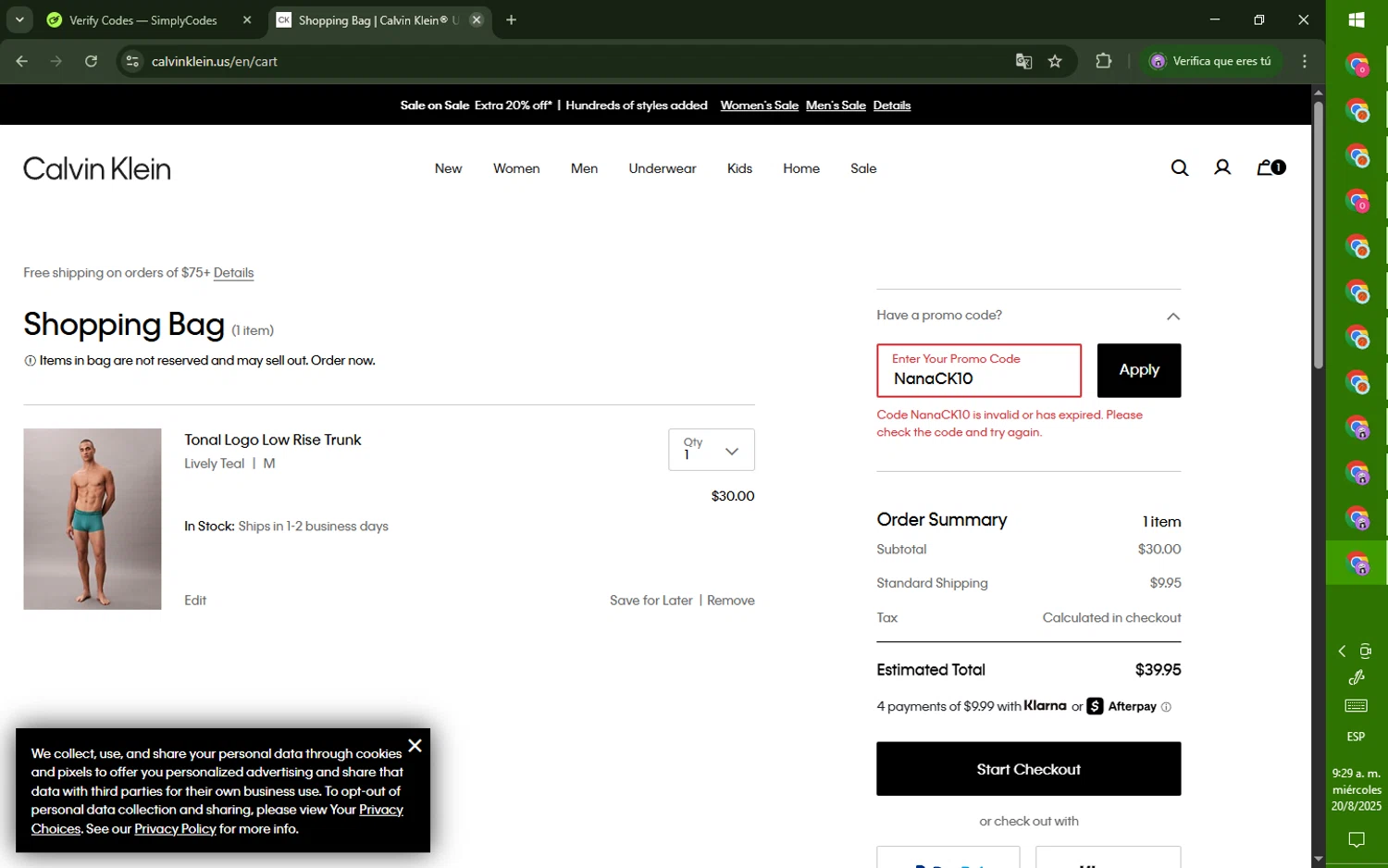Open Your Privacy Choices link

point(217,819)
